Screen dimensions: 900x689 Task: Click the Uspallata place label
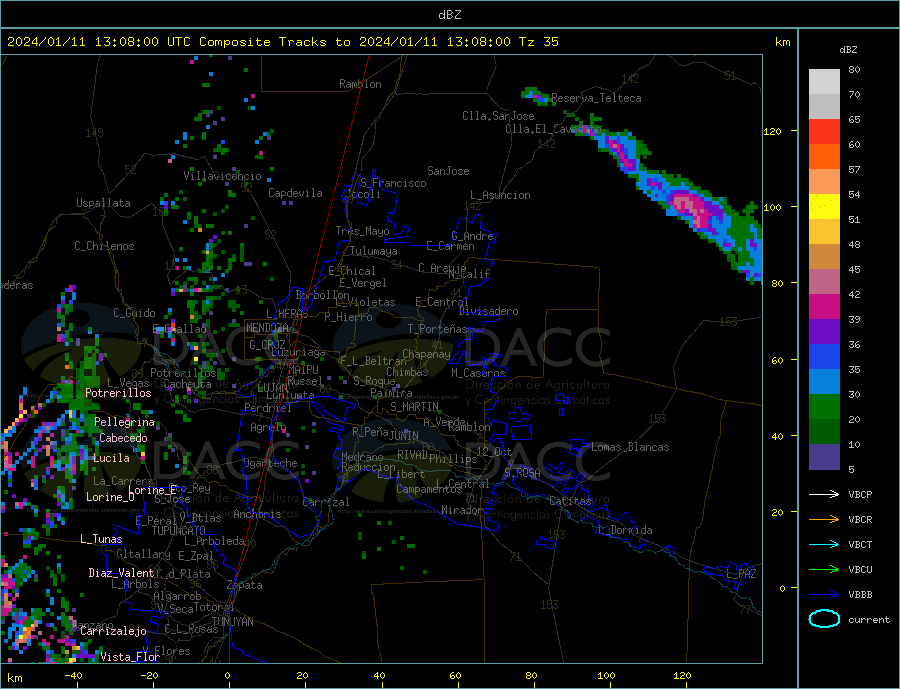tap(103, 203)
